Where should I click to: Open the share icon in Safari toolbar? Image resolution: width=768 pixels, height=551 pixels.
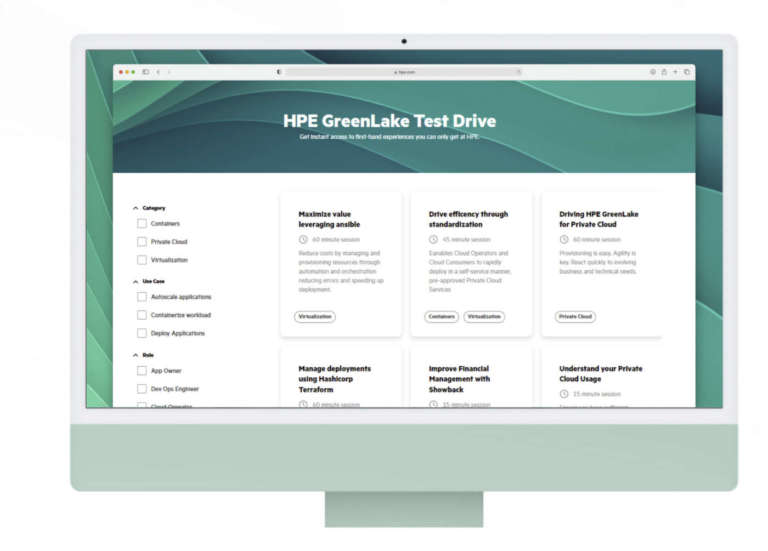[664, 72]
